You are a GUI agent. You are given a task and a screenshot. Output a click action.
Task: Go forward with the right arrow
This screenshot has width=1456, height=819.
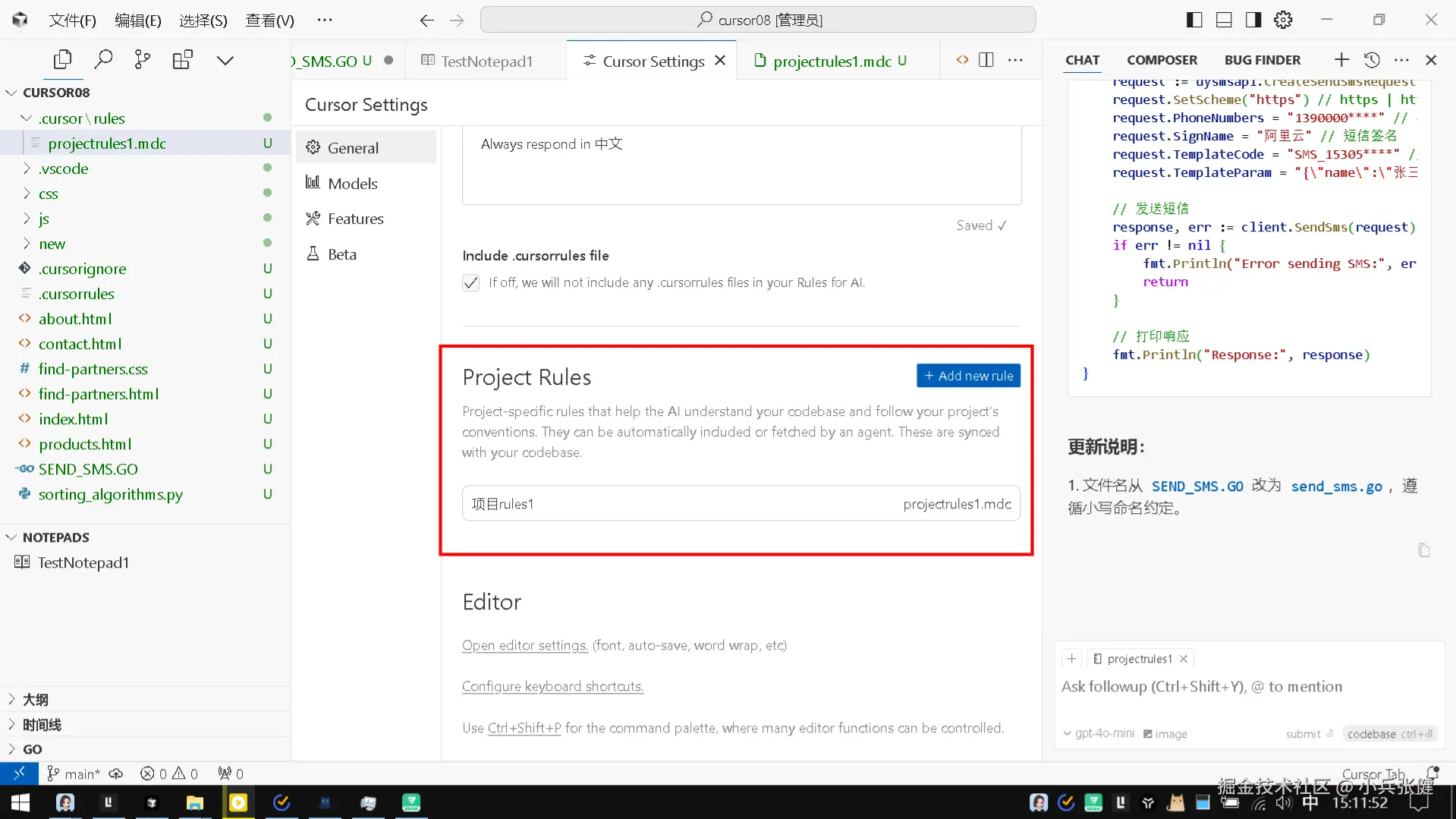(x=457, y=20)
